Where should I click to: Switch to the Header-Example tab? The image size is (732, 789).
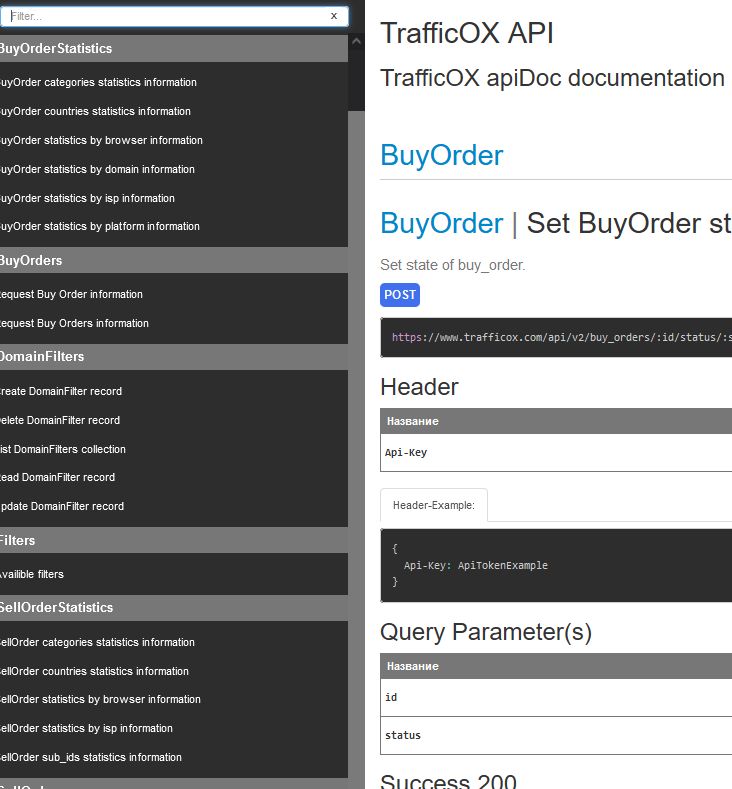point(433,506)
